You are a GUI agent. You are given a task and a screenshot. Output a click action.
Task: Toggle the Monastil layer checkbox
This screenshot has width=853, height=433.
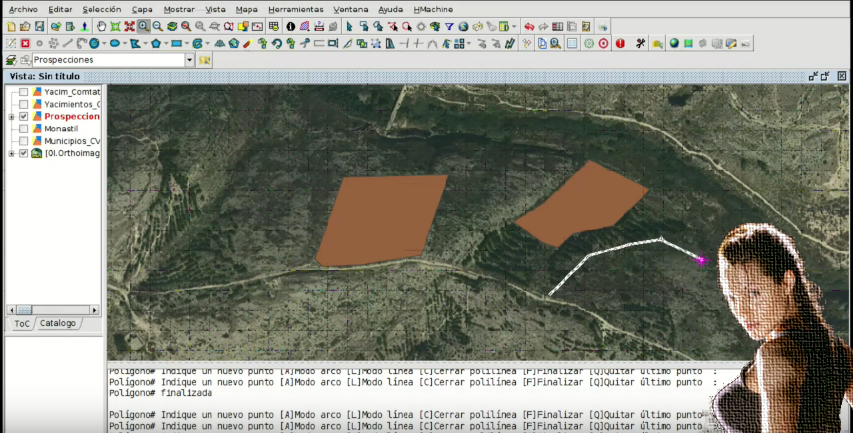pos(23,129)
